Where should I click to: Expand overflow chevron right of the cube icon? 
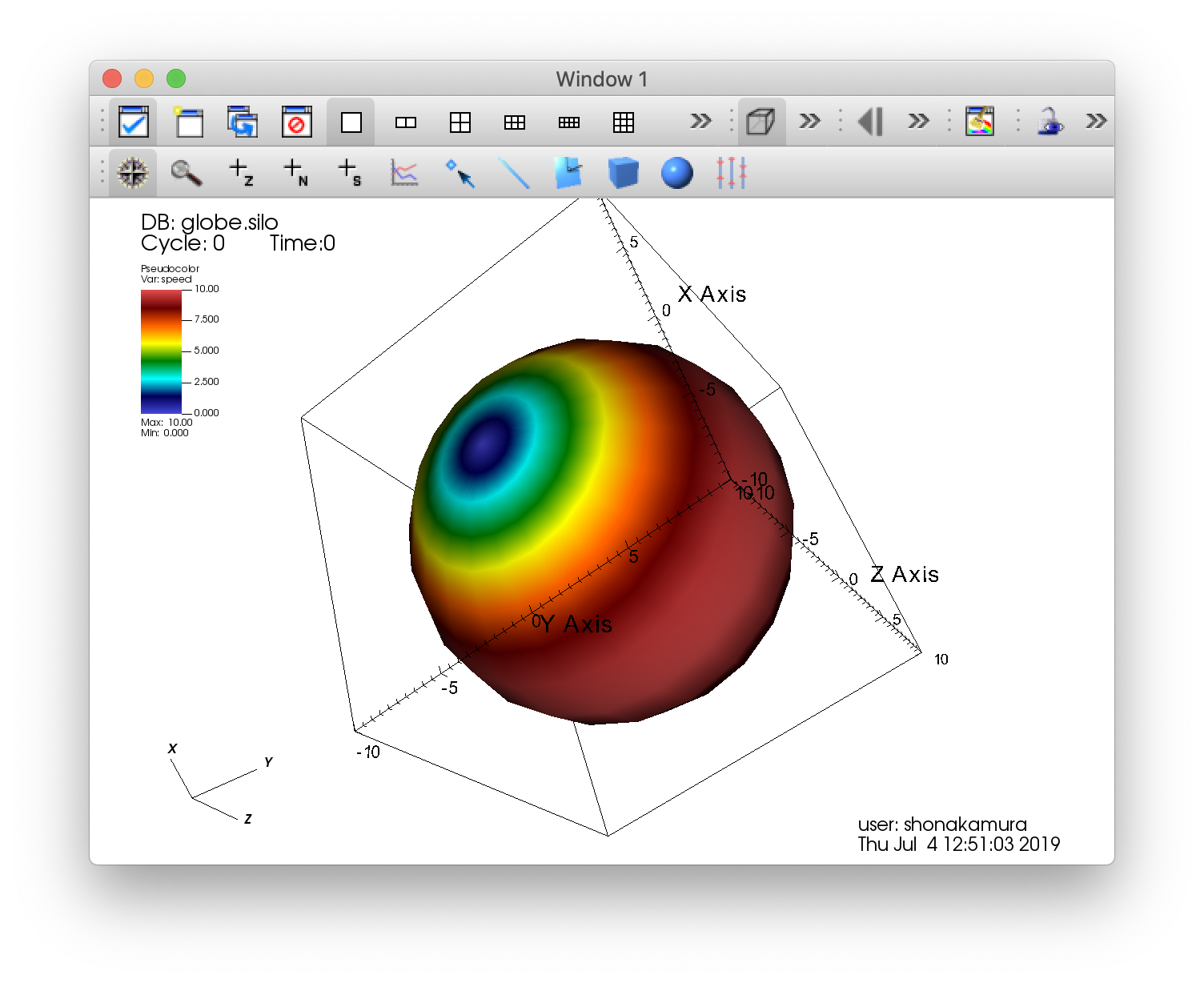(x=809, y=122)
